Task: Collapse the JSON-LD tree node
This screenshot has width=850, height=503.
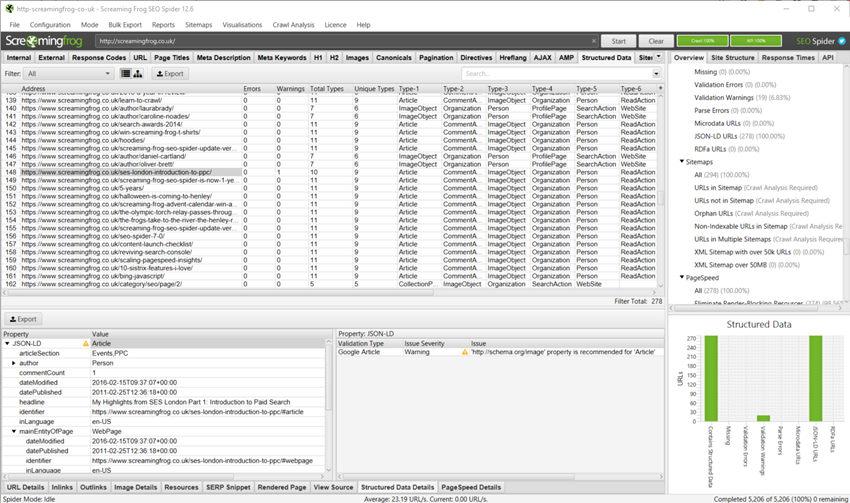Action: click(x=7, y=343)
